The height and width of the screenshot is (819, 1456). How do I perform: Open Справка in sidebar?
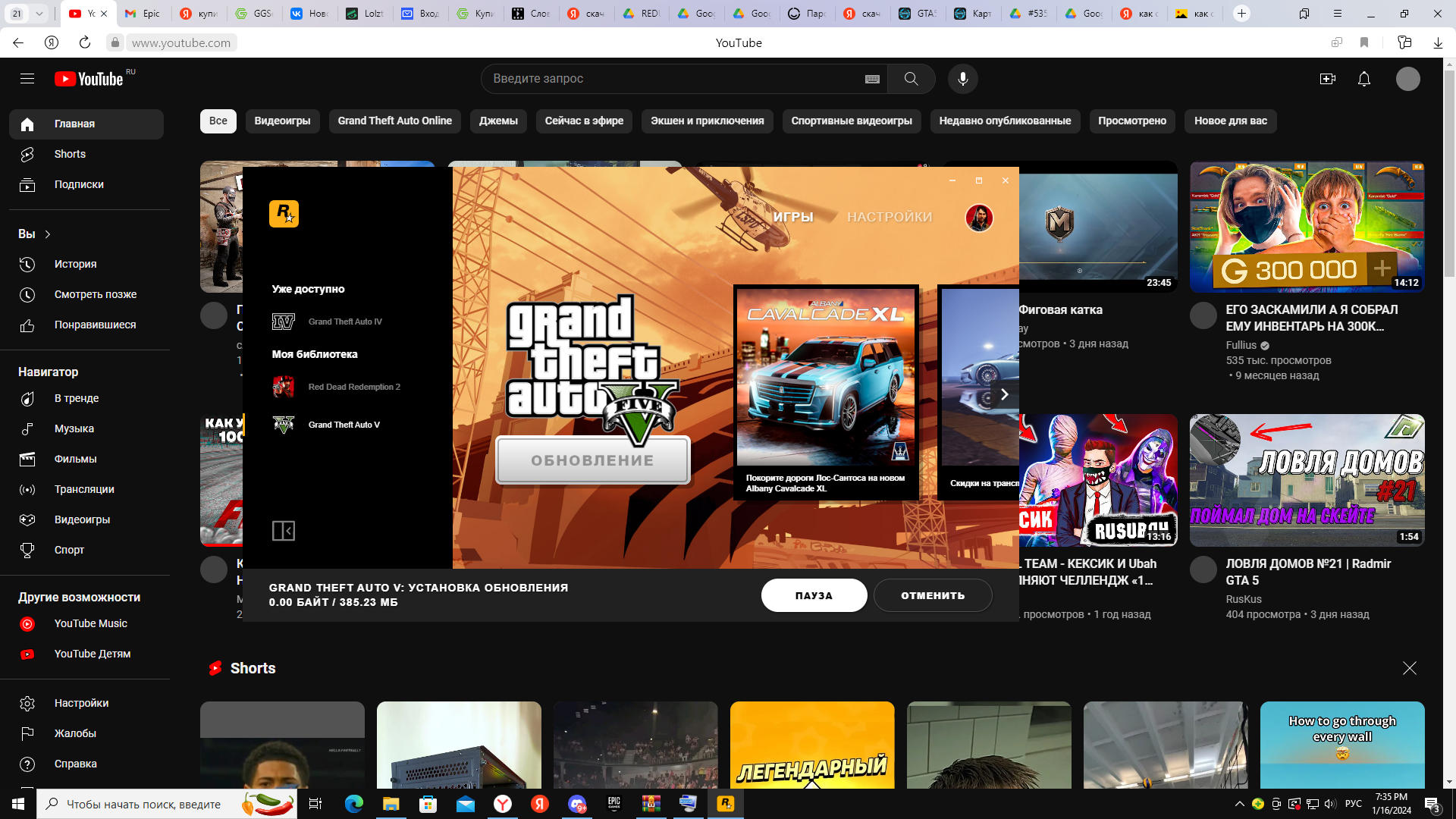click(x=86, y=764)
